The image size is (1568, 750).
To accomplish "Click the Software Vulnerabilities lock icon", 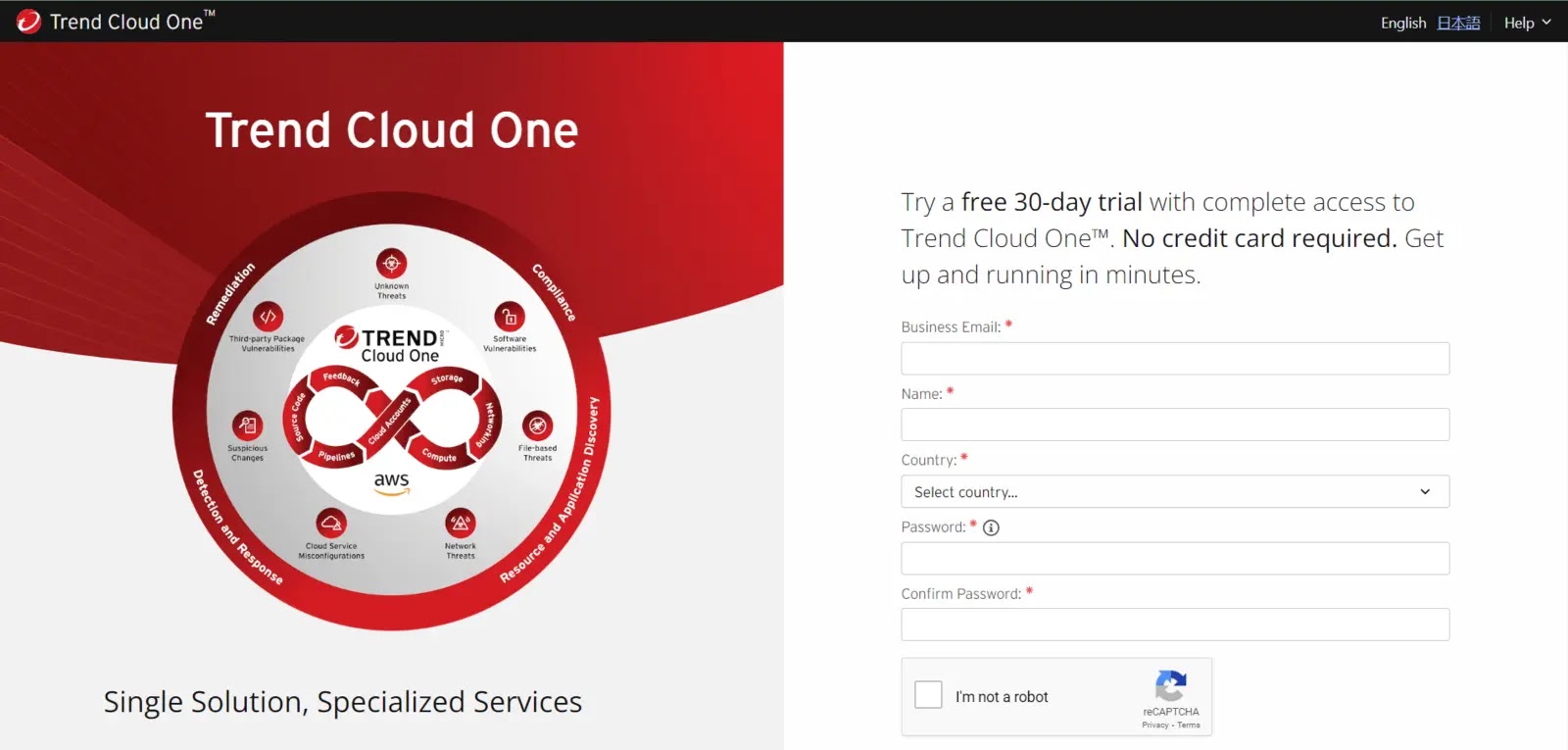I will 510,317.
